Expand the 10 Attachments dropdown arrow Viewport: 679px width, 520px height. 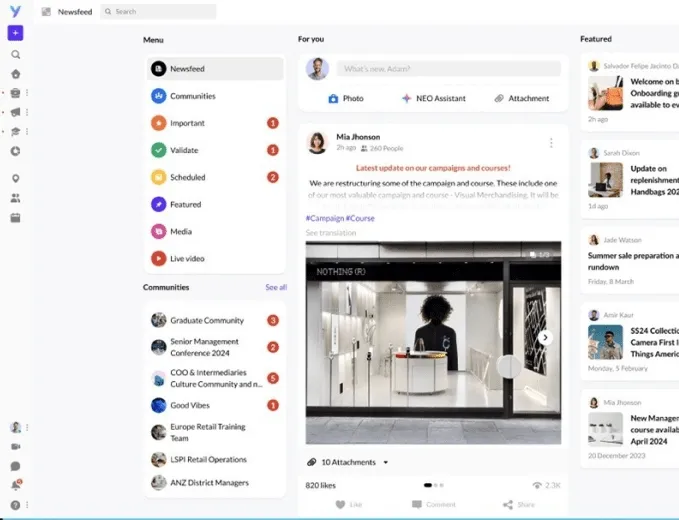(x=386, y=462)
